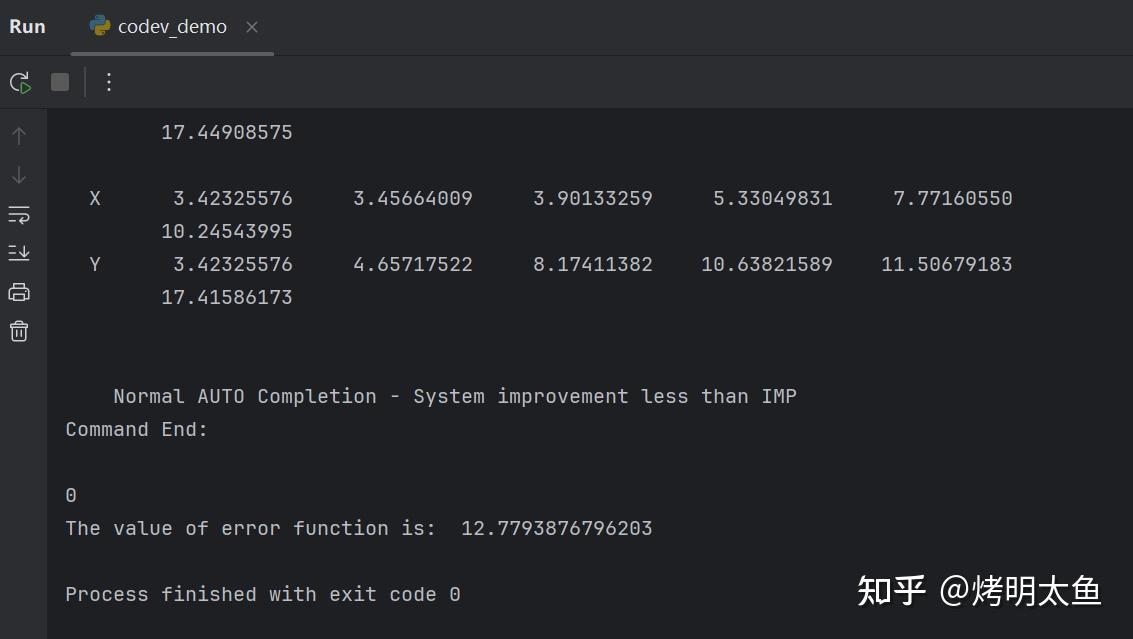Print the console output
The image size is (1133, 639).
click(19, 292)
